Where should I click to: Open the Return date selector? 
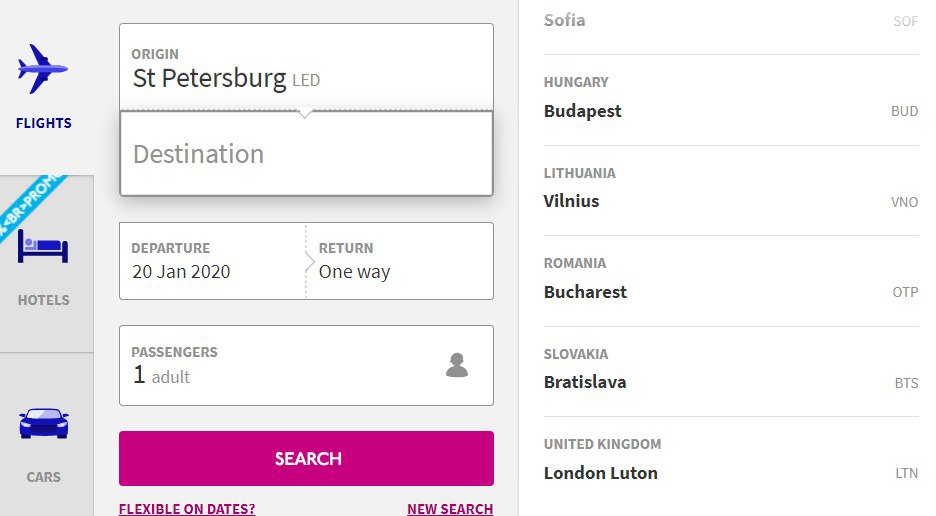[x=400, y=261]
